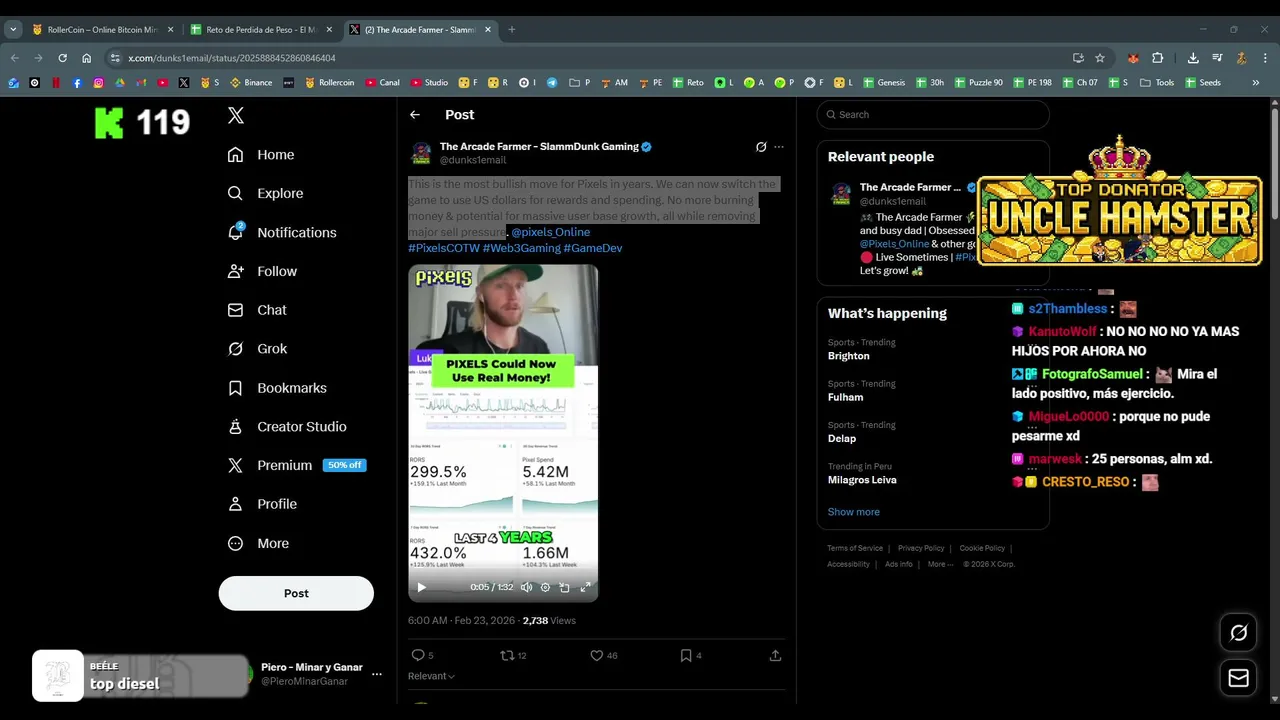This screenshot has height=720, width=1280.
Task: Open the #GameDev hashtag
Action: tap(593, 248)
